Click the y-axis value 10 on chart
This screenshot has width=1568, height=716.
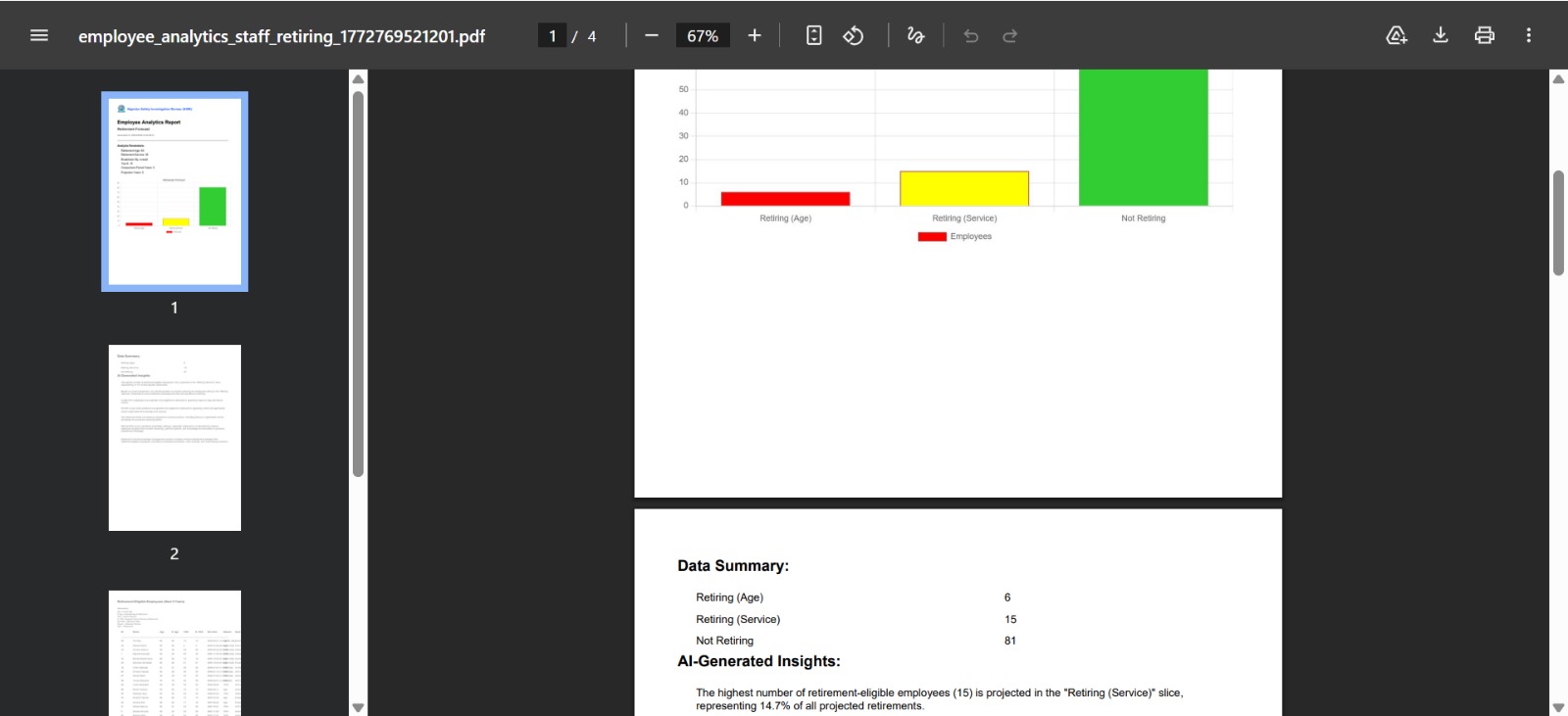tap(683, 182)
